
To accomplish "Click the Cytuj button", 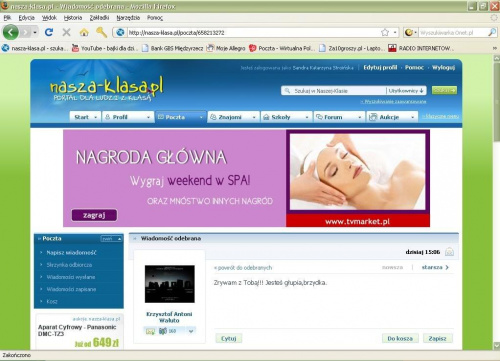I will (x=229, y=338).
